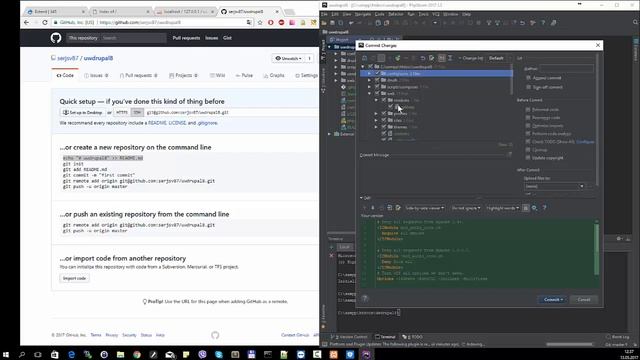Viewport: 640px width, 360px height.
Task: Open the Wiki repository tab
Action: point(218,76)
